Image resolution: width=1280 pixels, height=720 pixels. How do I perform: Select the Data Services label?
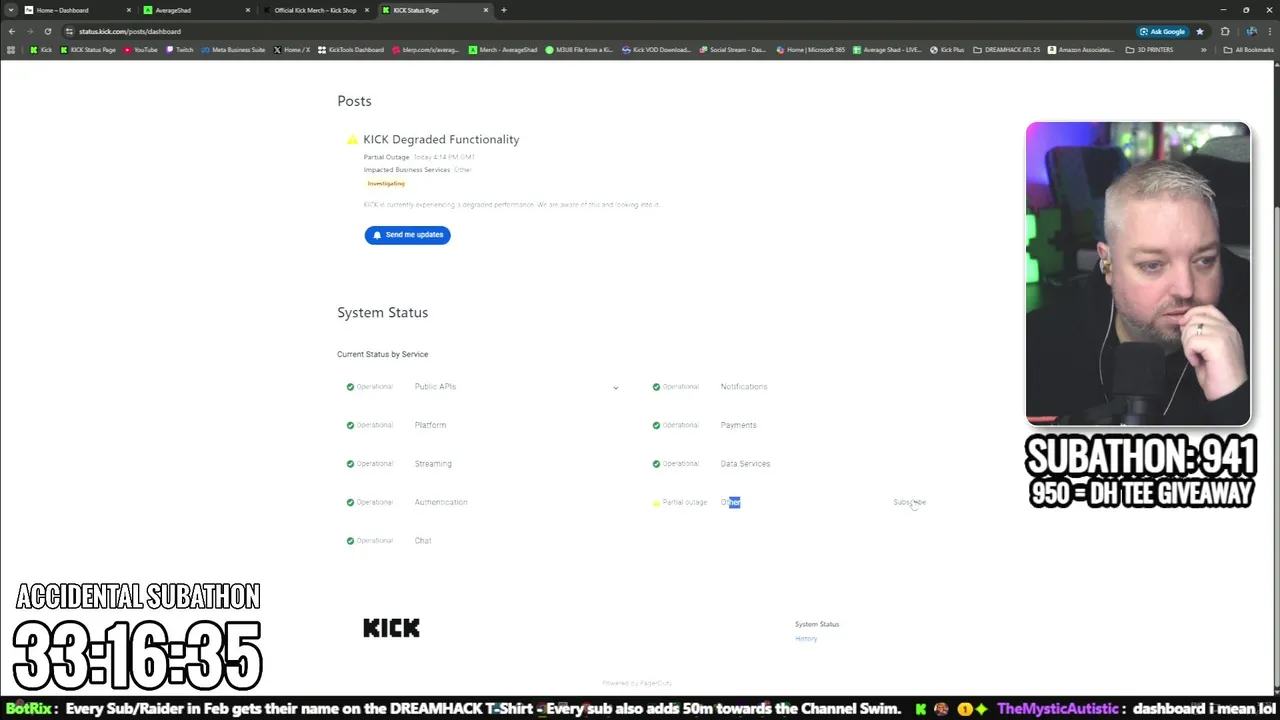point(745,464)
